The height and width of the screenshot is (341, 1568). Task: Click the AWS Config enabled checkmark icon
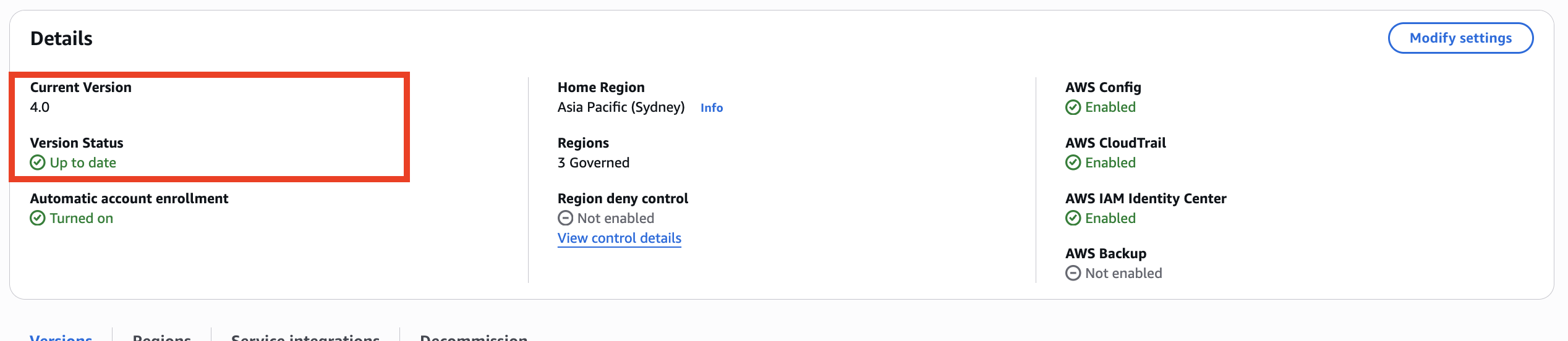coord(1073,107)
